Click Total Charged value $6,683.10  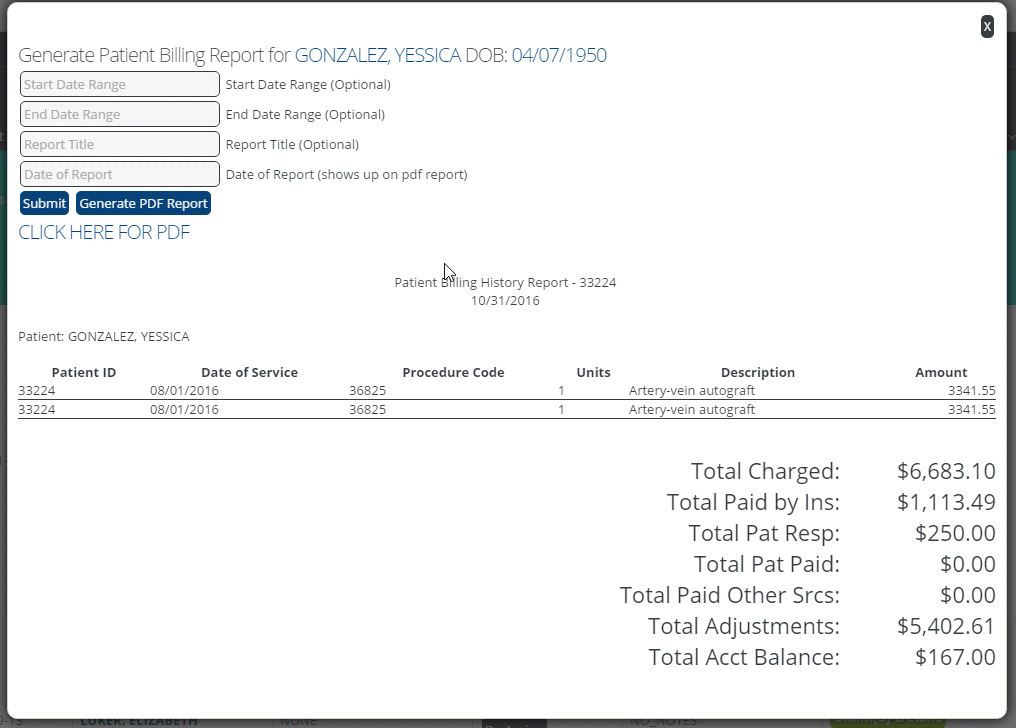[x=946, y=471]
